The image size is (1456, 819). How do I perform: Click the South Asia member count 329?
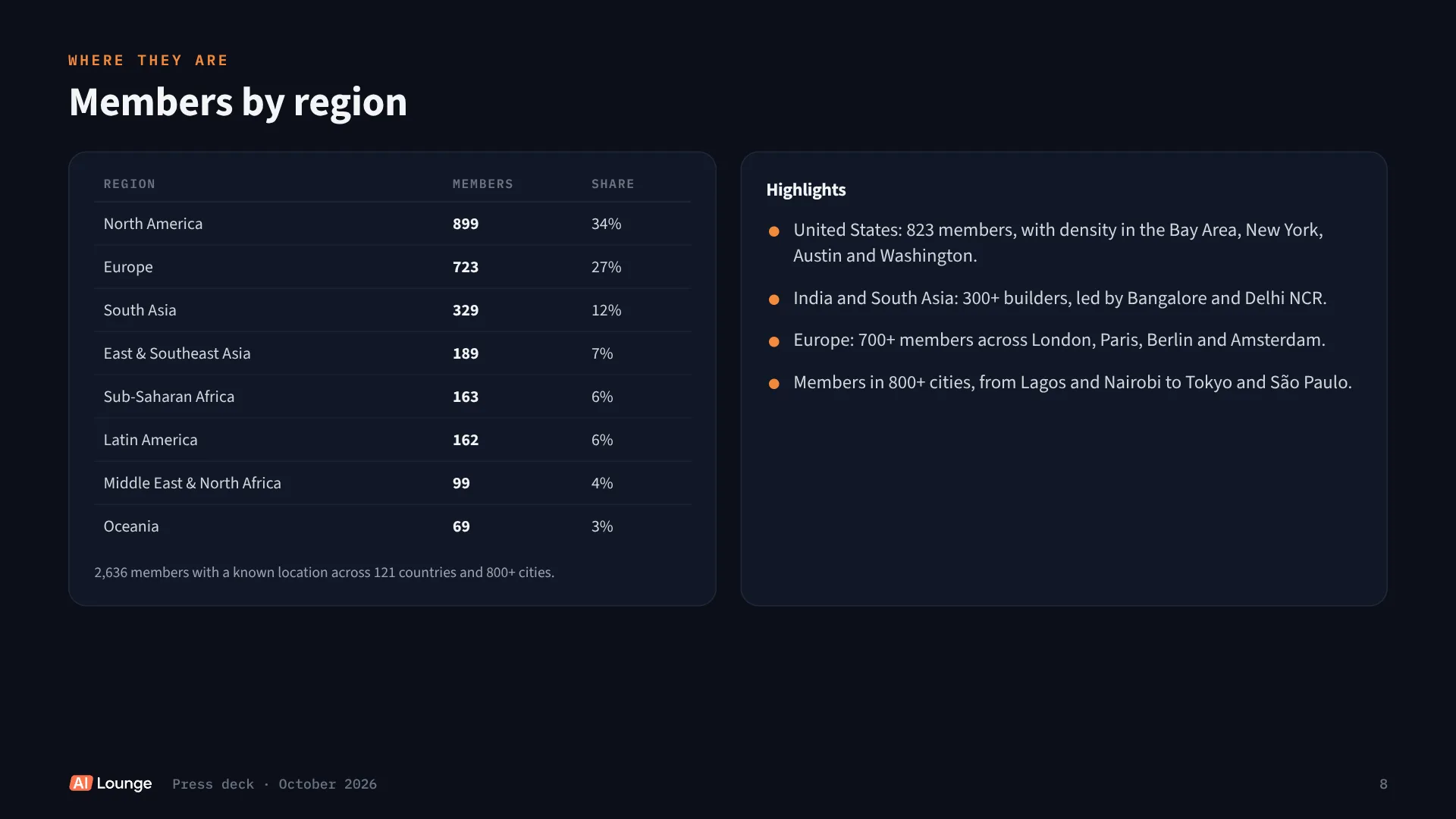[x=466, y=310]
